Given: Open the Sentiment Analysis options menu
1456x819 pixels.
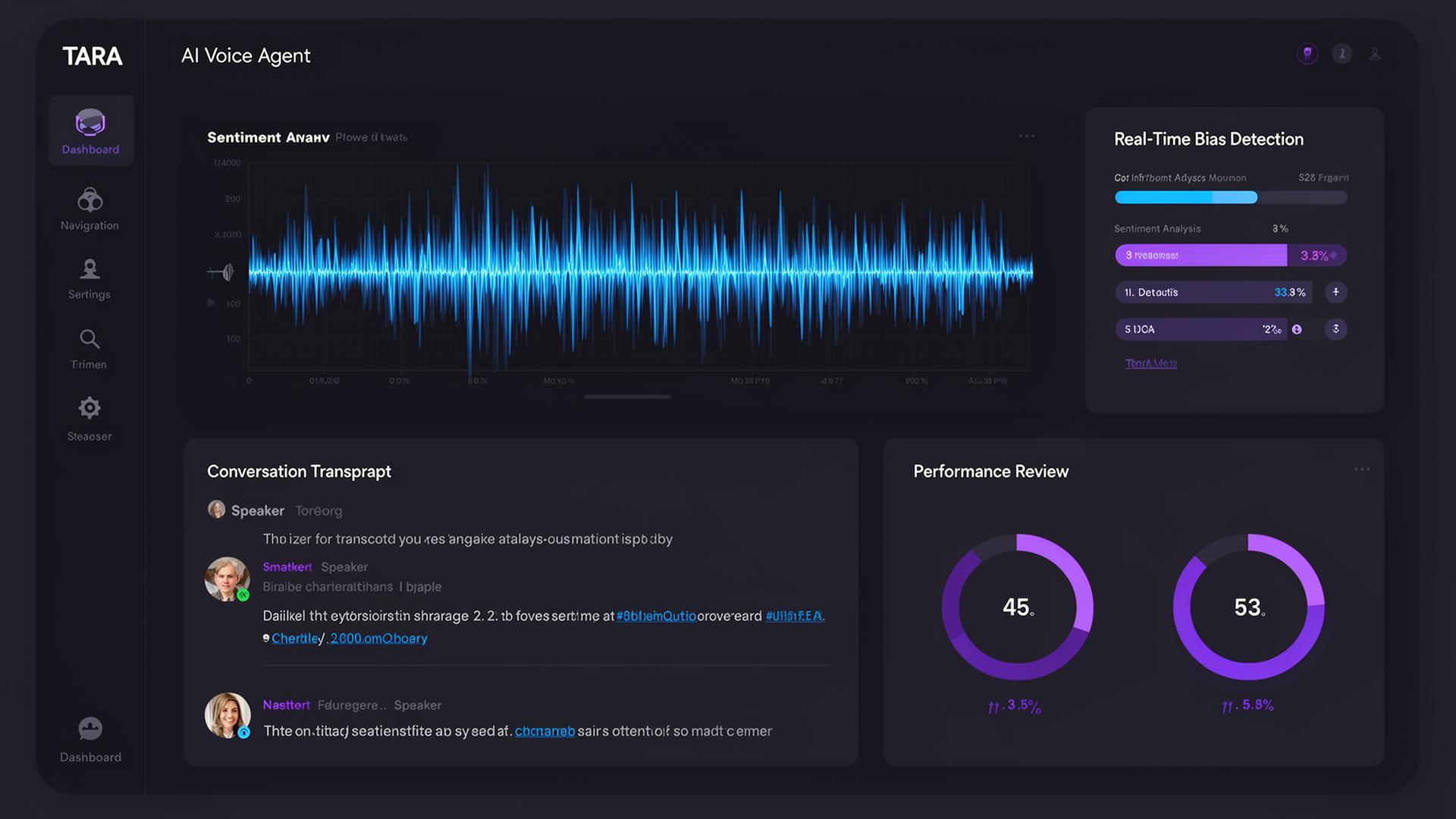Looking at the screenshot, I should pos(1028,136).
